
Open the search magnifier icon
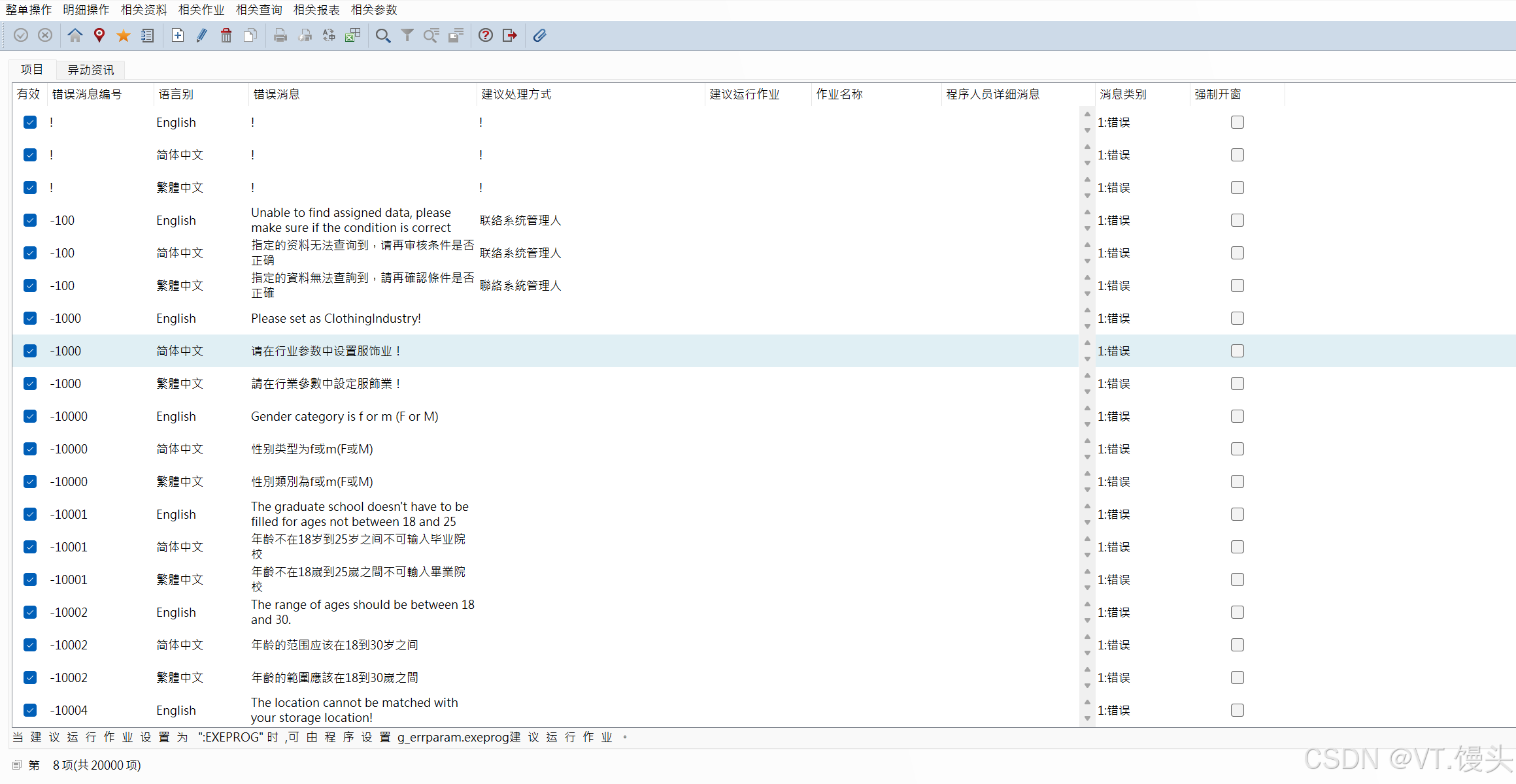(x=383, y=35)
